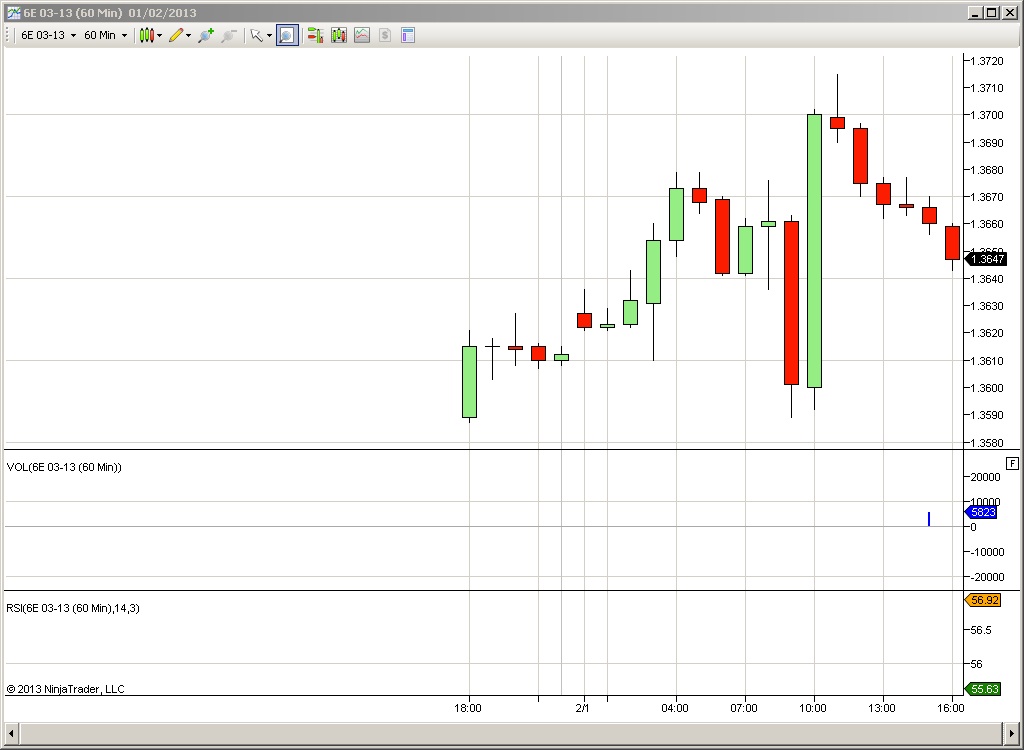Click the blue 5823 volume marker
The width and height of the screenshot is (1024, 750).
(981, 512)
